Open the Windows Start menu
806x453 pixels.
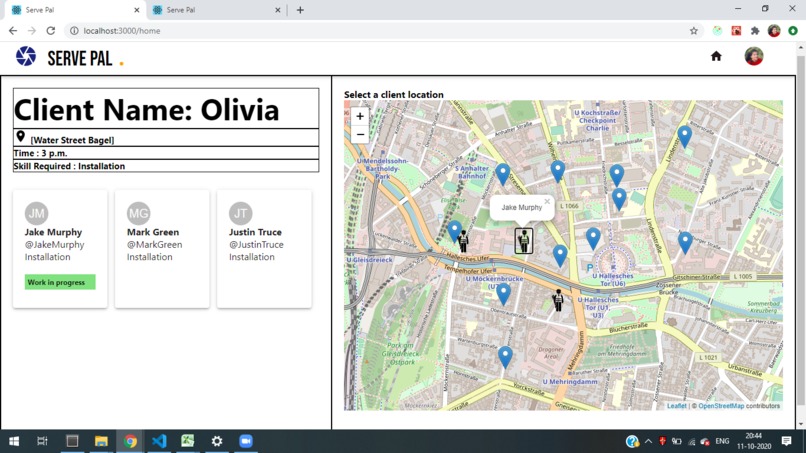coord(14,441)
